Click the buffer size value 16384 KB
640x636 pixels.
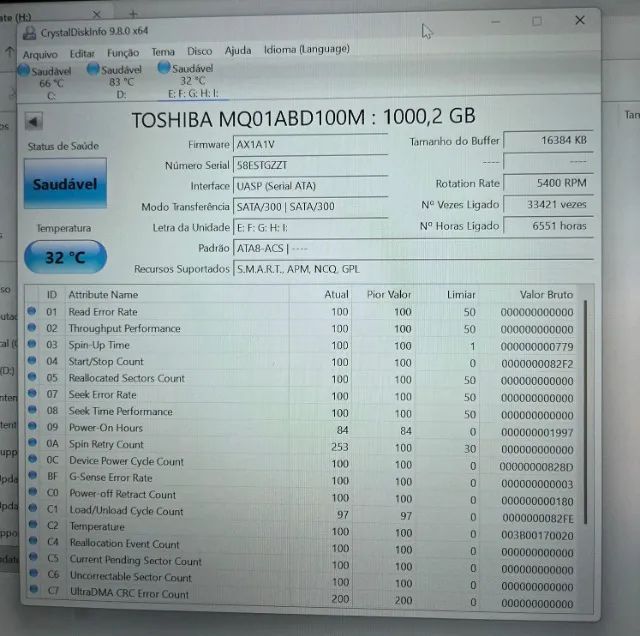(548, 140)
